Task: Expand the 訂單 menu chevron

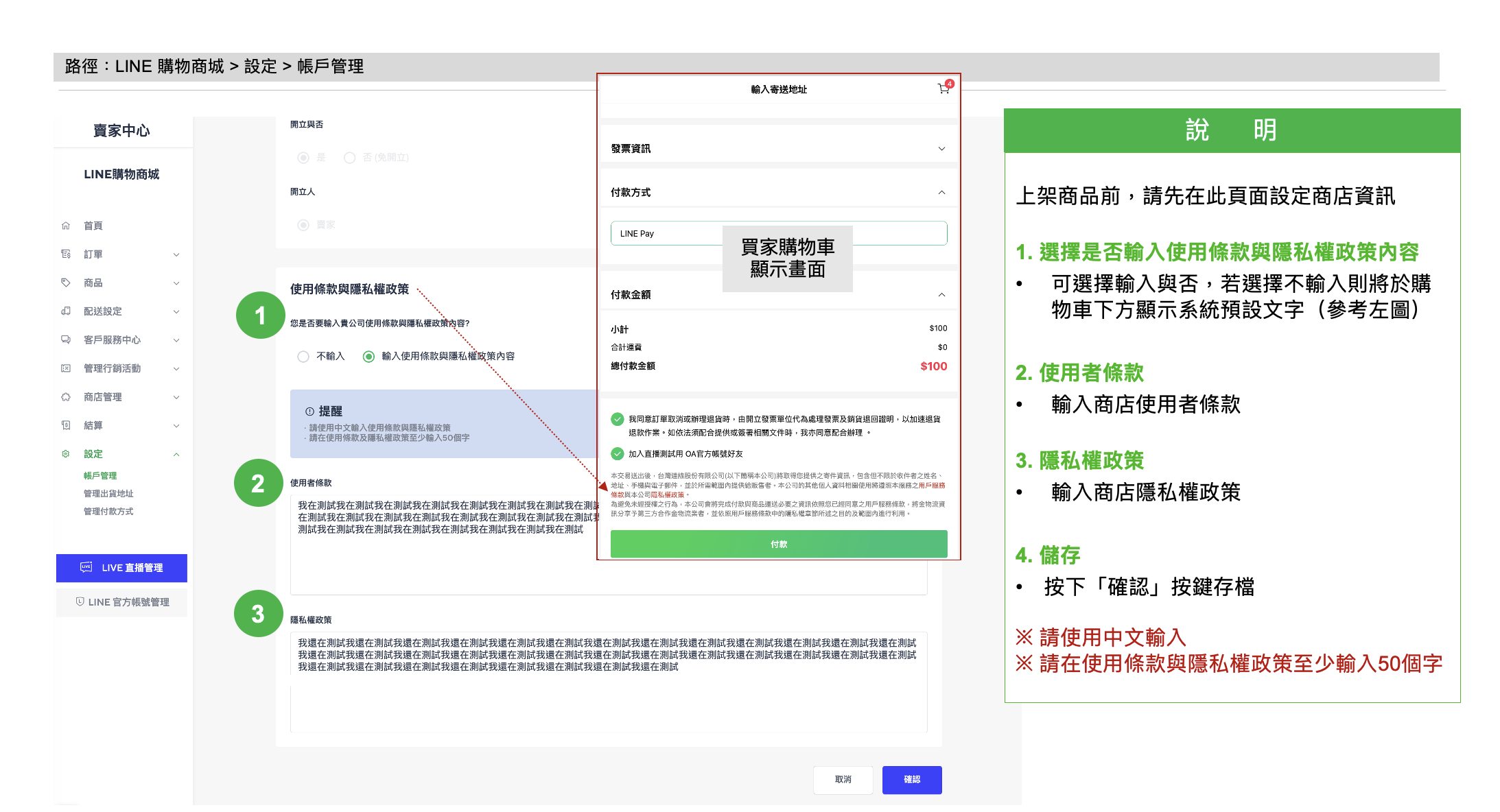Action: click(x=176, y=254)
